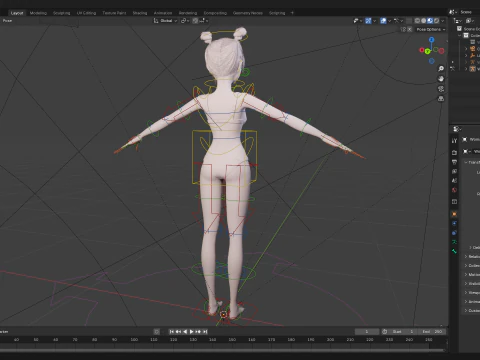Viewport: 480px width, 360px height.
Task: Toggle the camera view icon
Action: [441, 89]
